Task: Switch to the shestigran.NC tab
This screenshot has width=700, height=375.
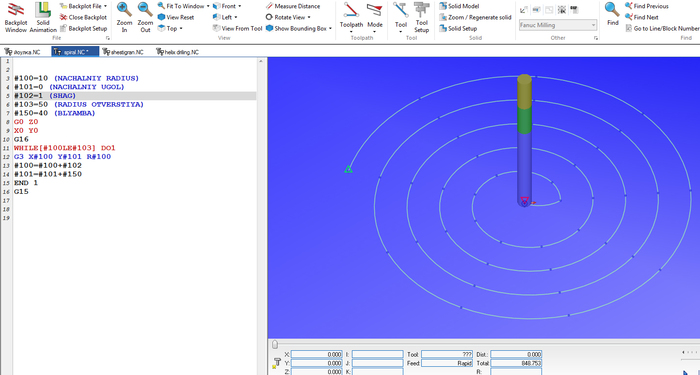Action: coord(123,52)
